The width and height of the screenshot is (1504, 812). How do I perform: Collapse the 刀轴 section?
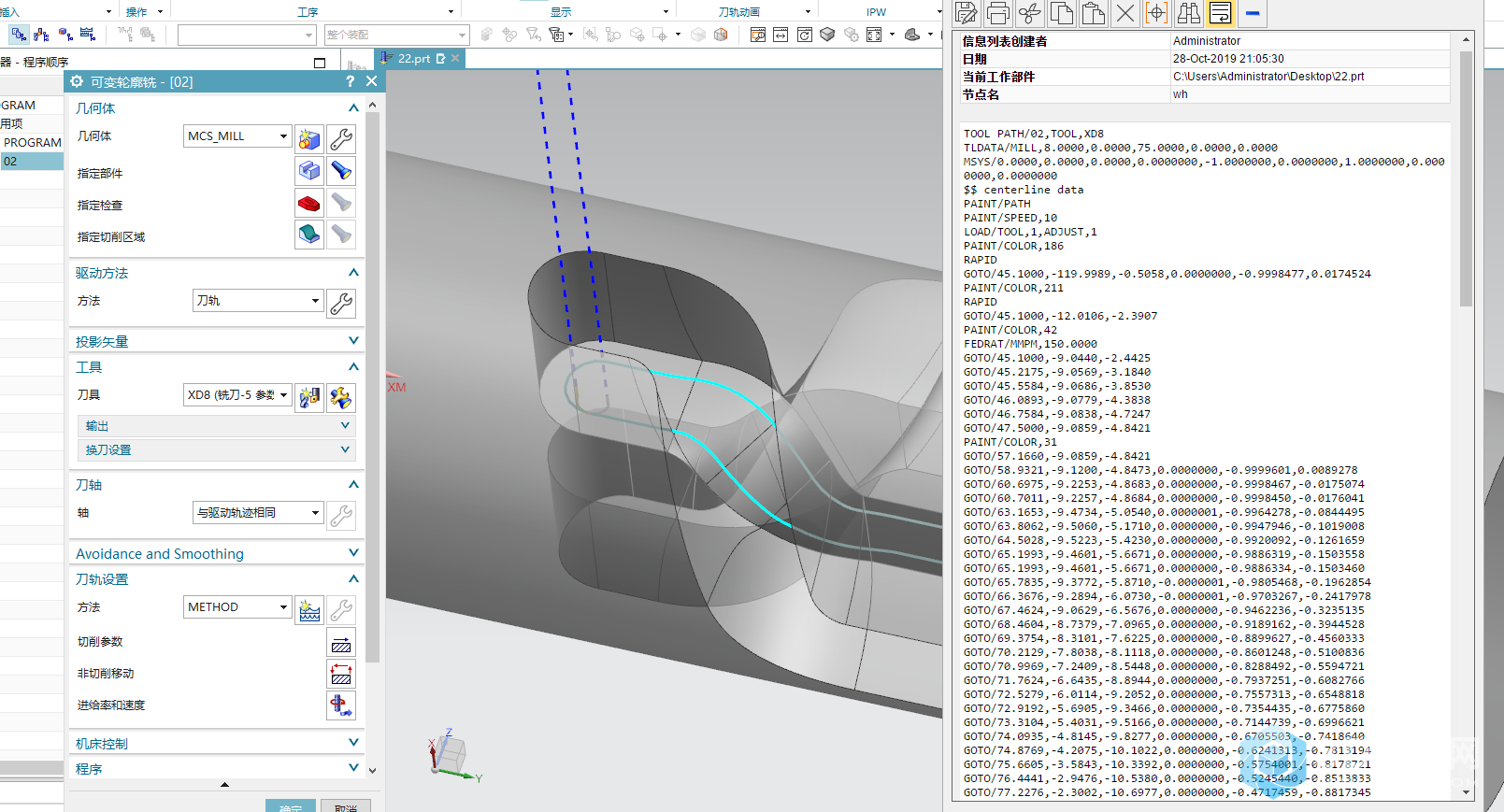[353, 485]
